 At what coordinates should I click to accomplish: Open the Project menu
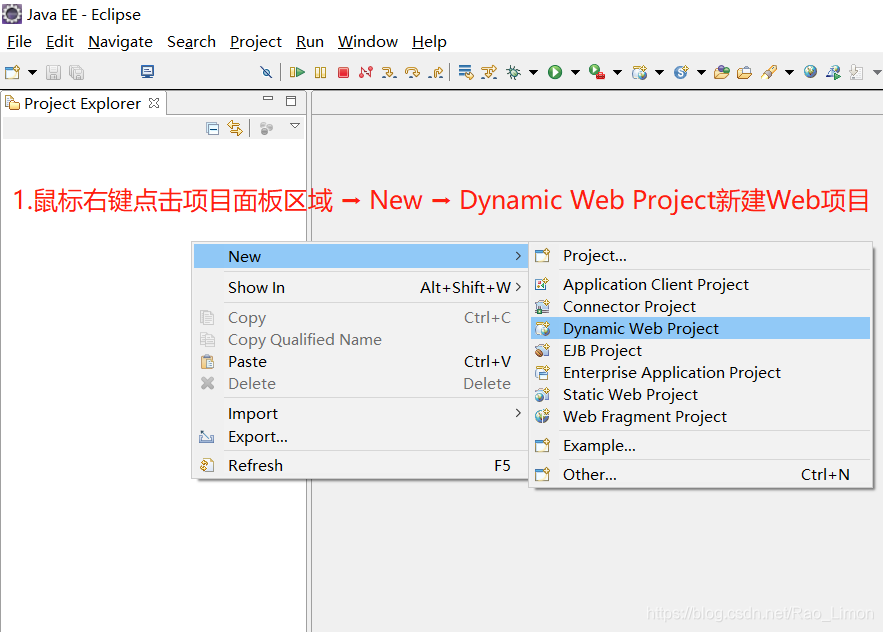coord(256,42)
